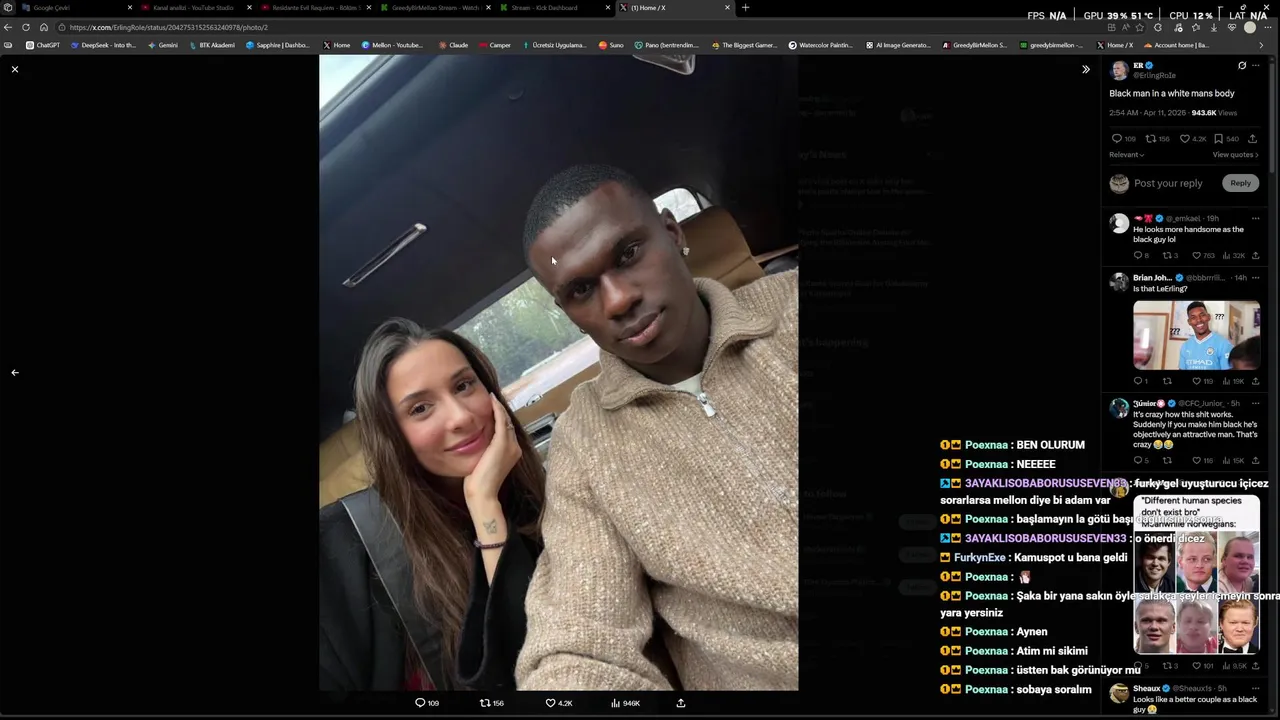Like _emkael's comment showing 763
This screenshot has height=720, width=1280.
1204,256
